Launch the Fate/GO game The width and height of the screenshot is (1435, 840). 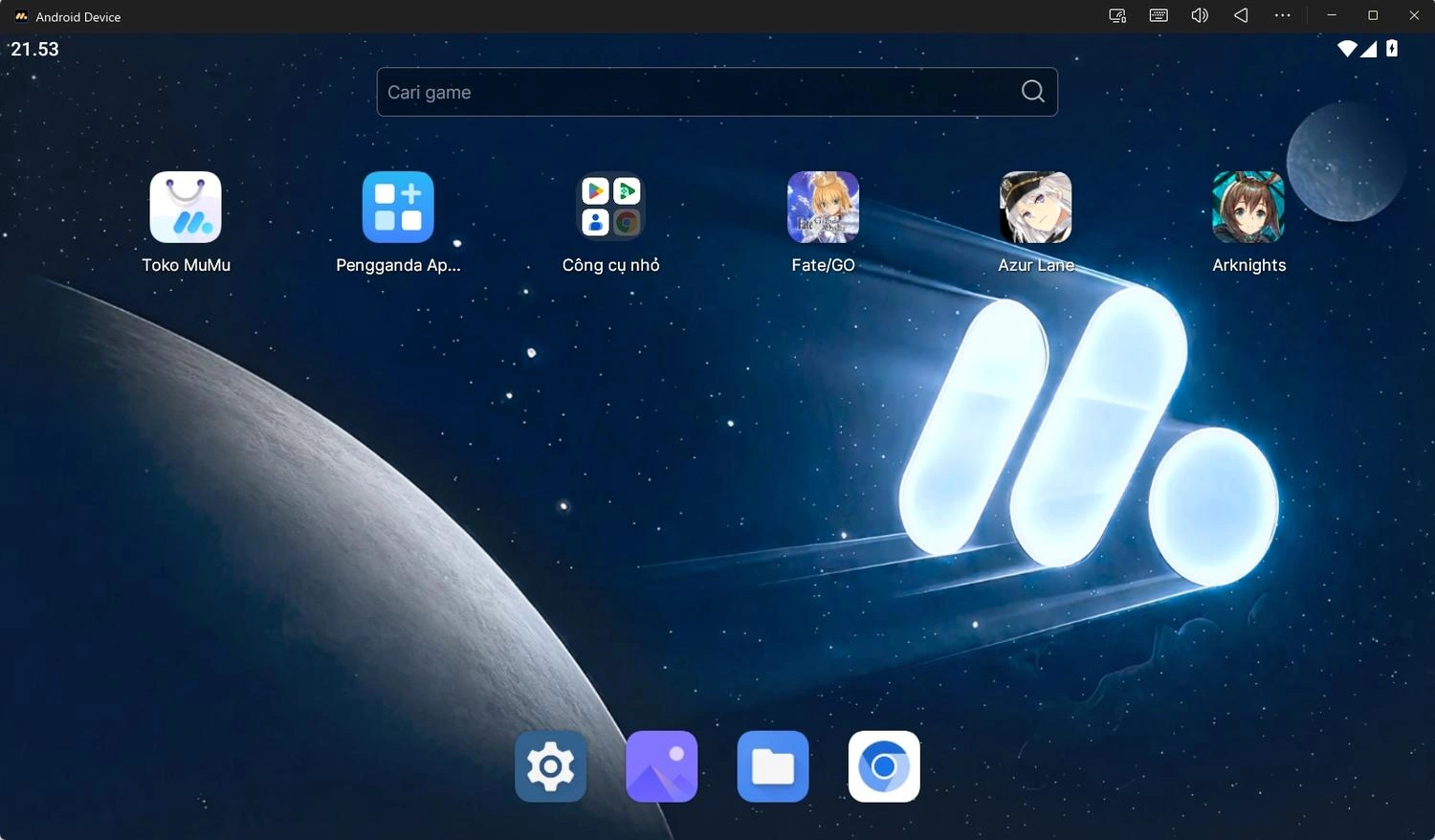[x=823, y=207]
